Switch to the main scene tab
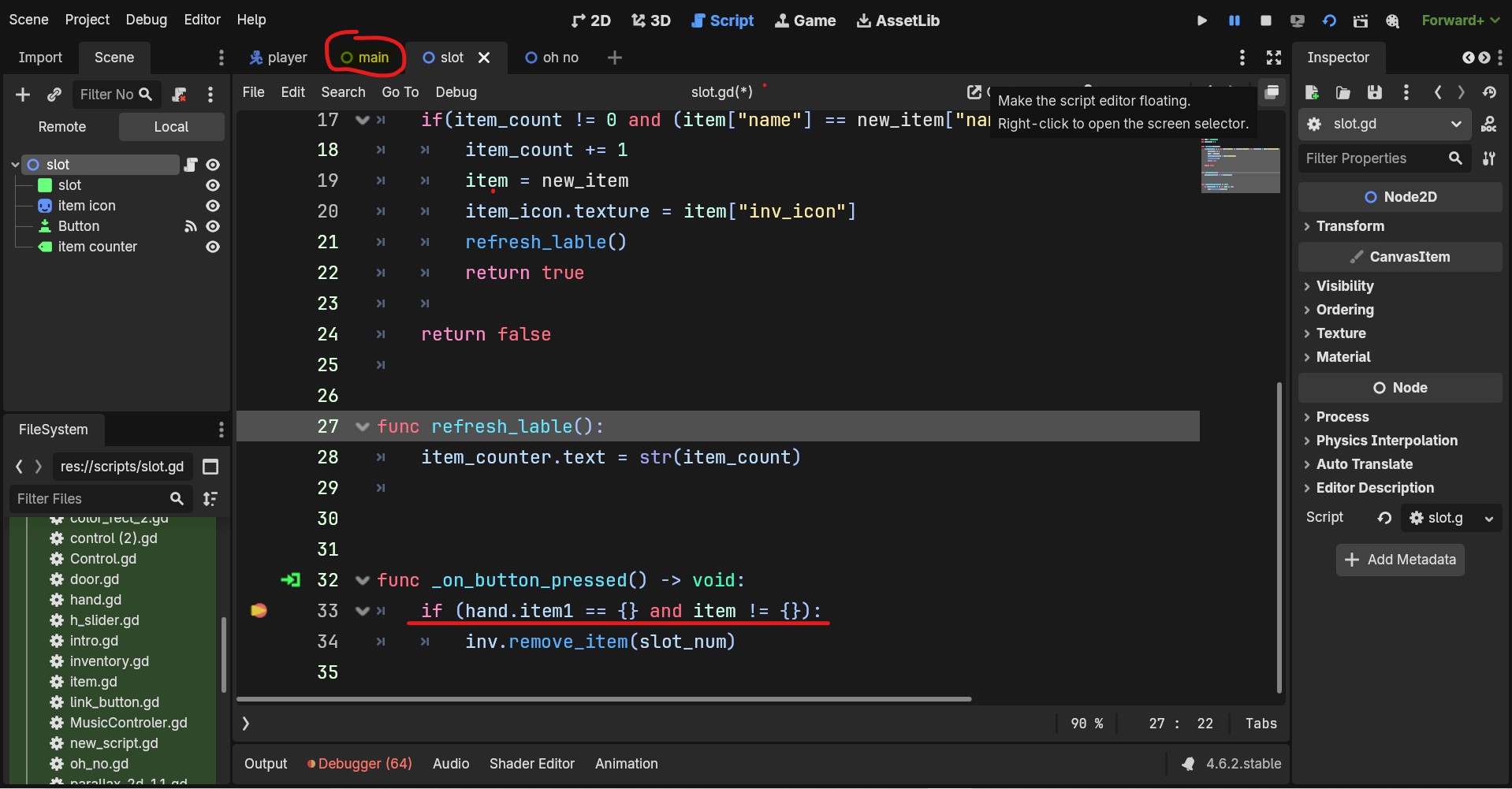This screenshot has height=789, width=1512. [365, 58]
